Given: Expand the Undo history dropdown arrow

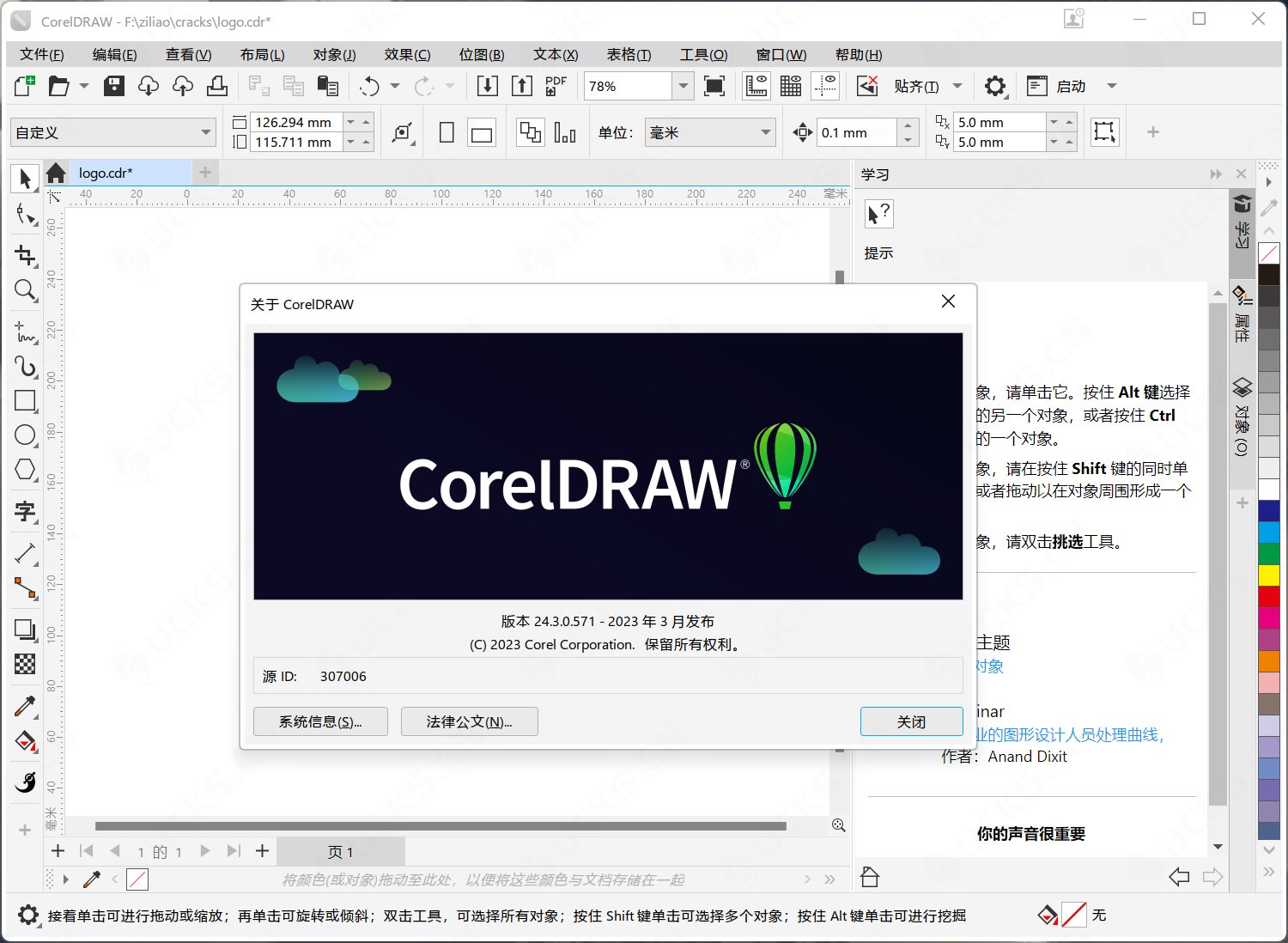Looking at the screenshot, I should (x=395, y=86).
